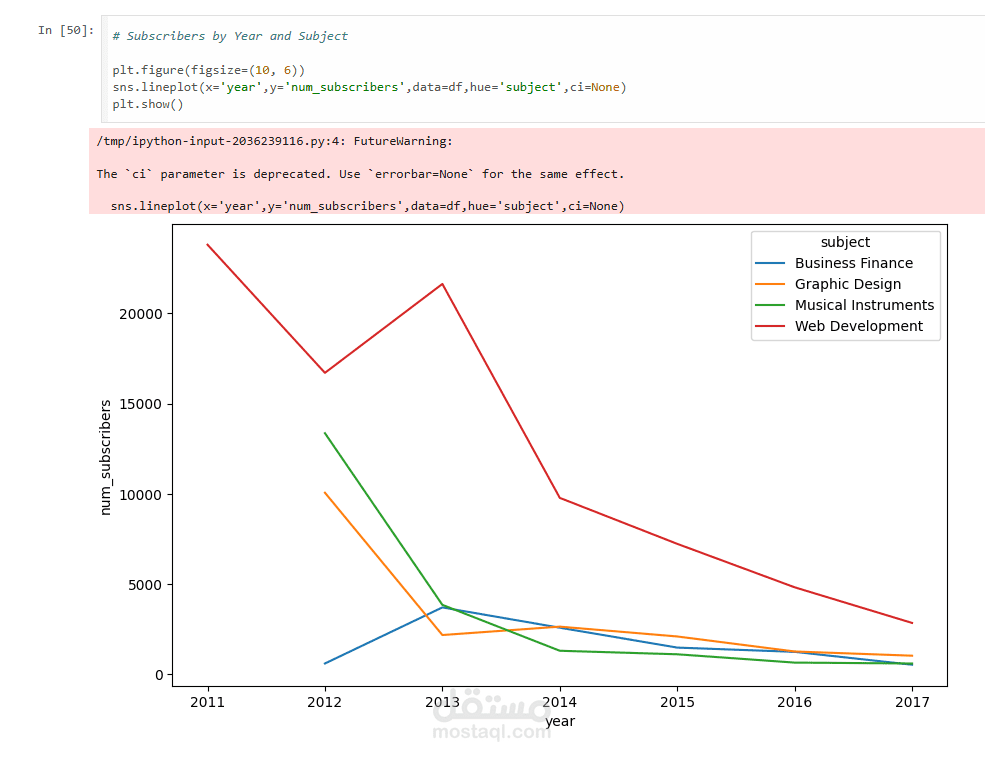Screen dimensions: 985x757
Task: Click the Graphic Design legend label
Action: pos(847,284)
